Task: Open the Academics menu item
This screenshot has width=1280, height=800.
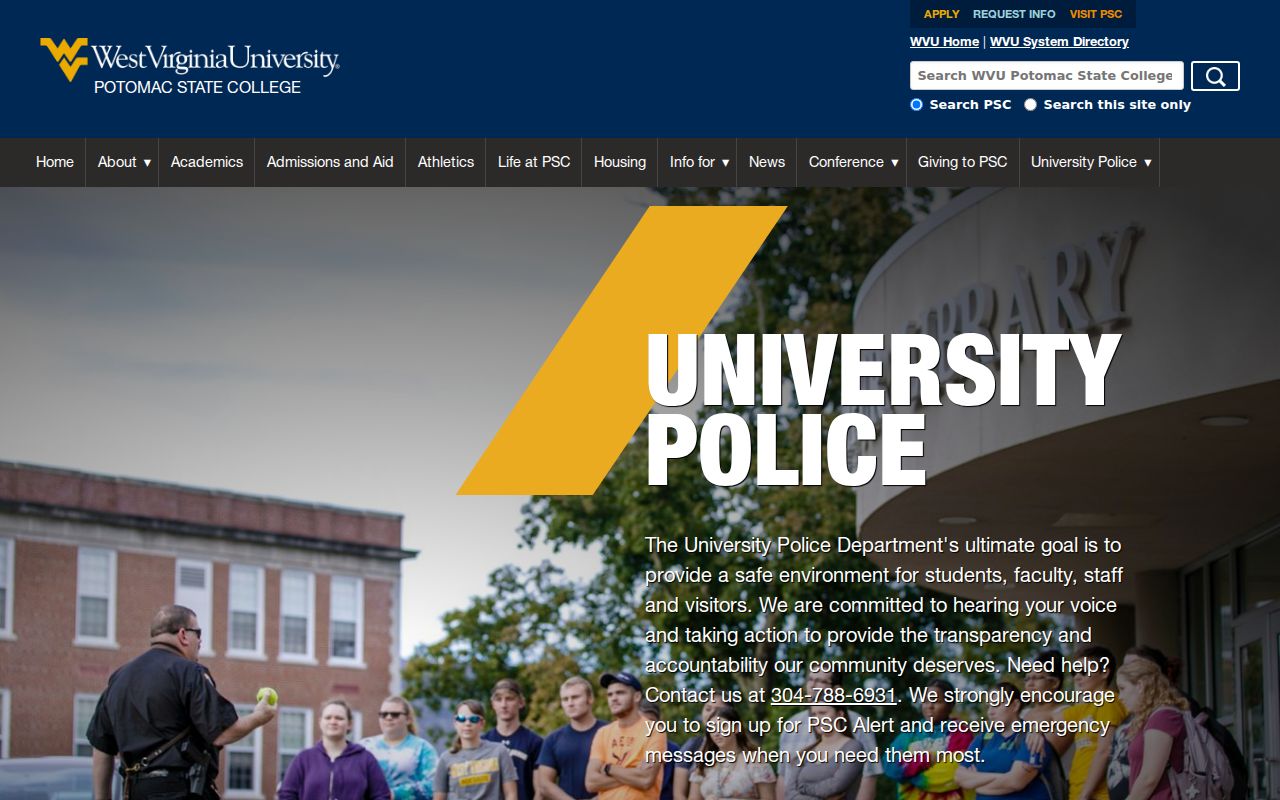Action: [x=207, y=162]
